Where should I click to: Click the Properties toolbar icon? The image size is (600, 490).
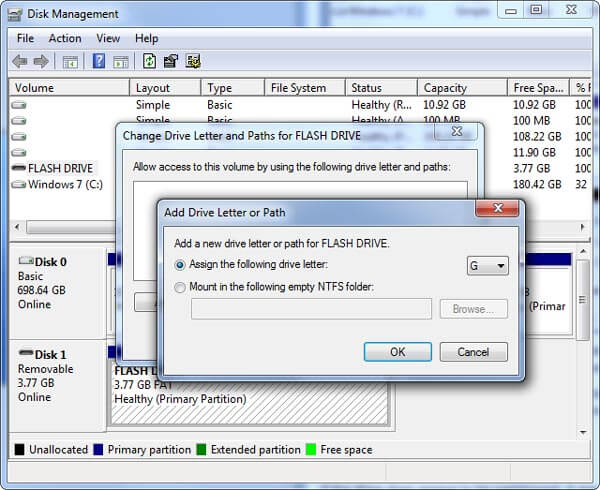tap(171, 61)
